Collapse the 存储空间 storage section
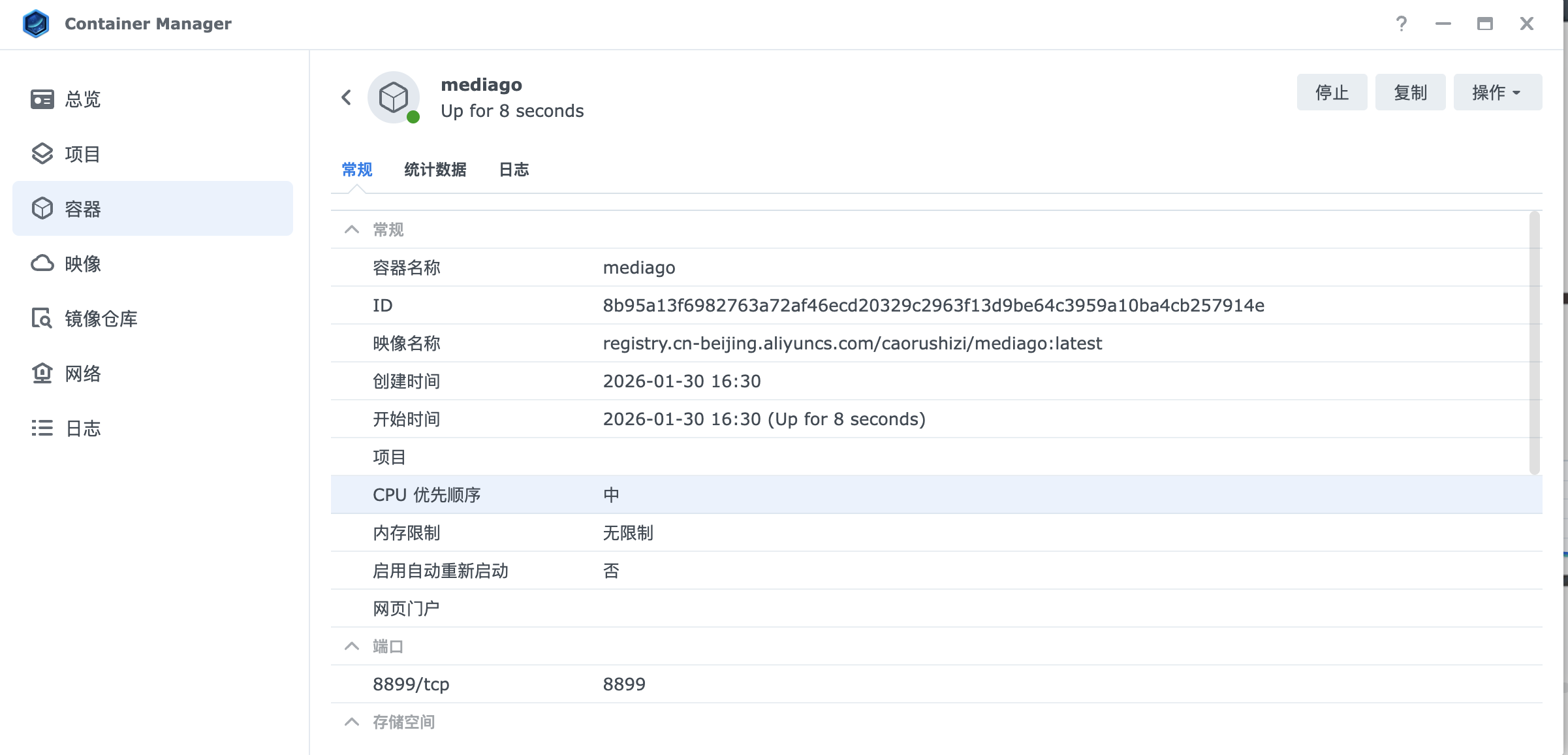Image resolution: width=1568 pixels, height=755 pixels. coord(352,722)
